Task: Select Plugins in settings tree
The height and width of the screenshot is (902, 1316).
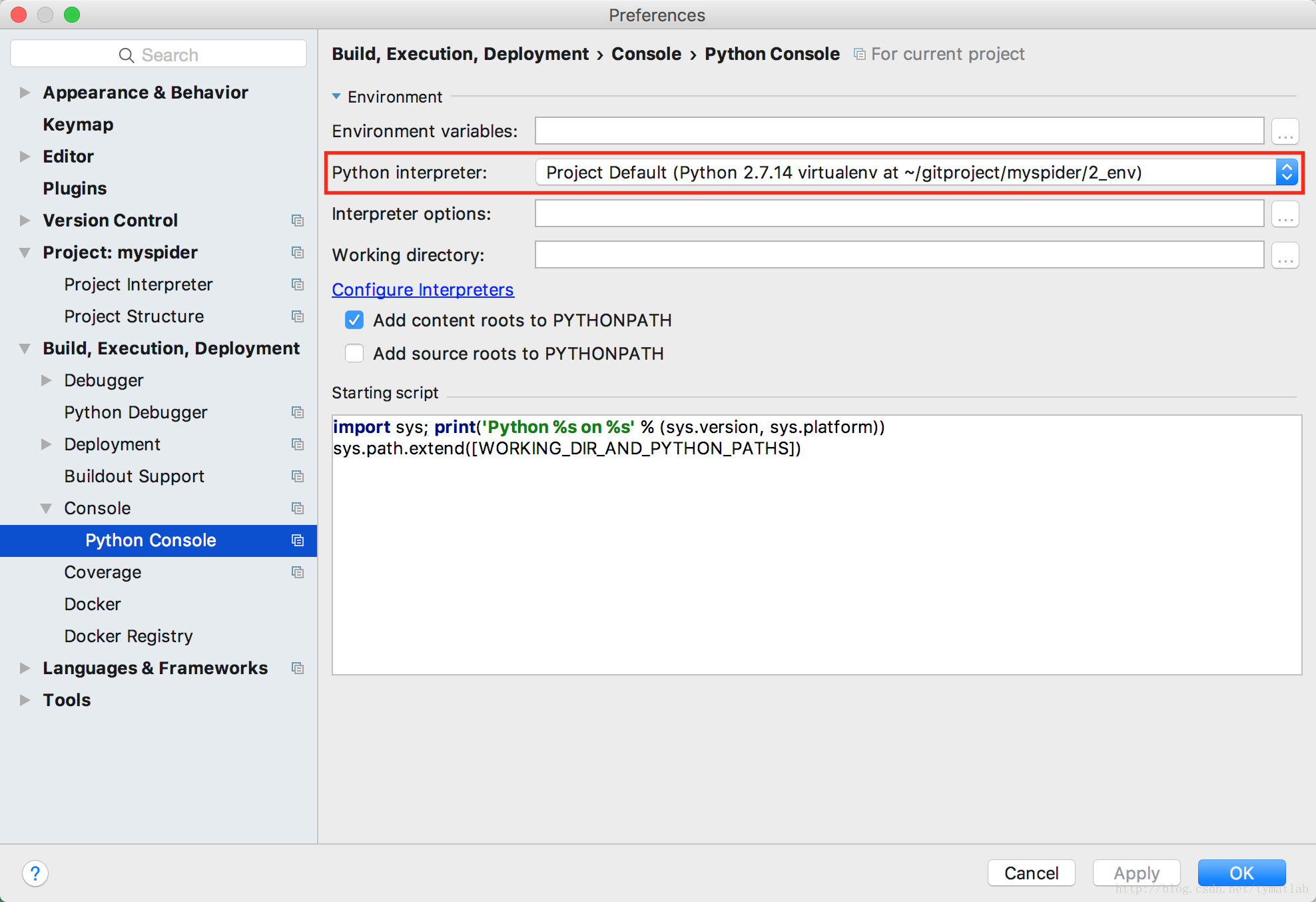Action: click(x=75, y=189)
